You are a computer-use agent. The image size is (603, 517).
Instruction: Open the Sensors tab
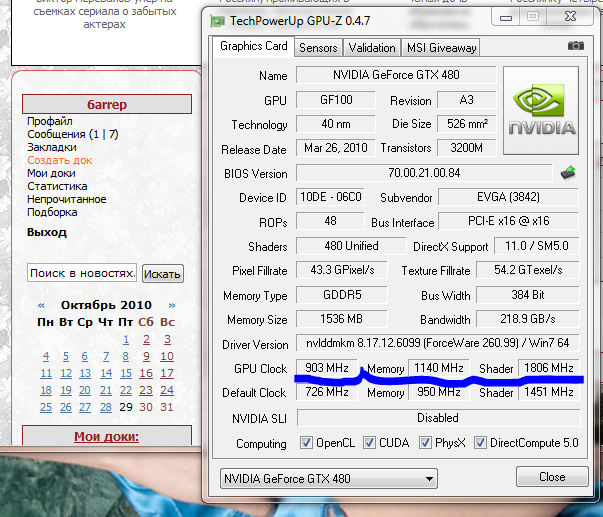coord(318,48)
